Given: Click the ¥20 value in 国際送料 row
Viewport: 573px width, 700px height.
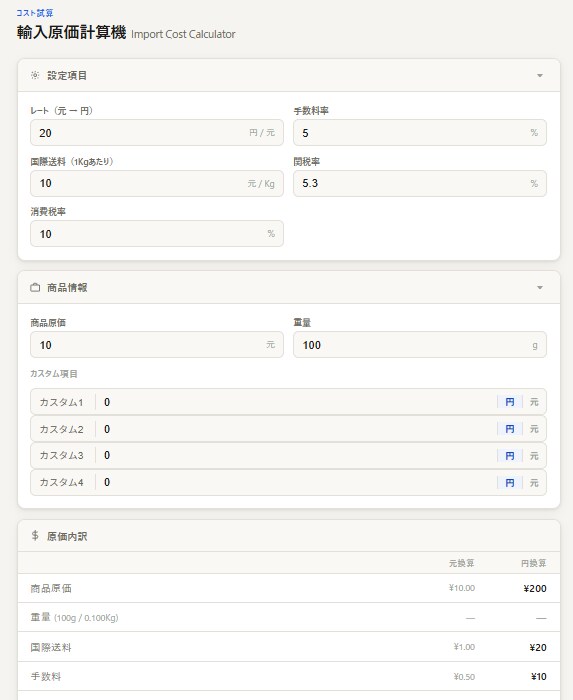Looking at the screenshot, I should [538, 647].
